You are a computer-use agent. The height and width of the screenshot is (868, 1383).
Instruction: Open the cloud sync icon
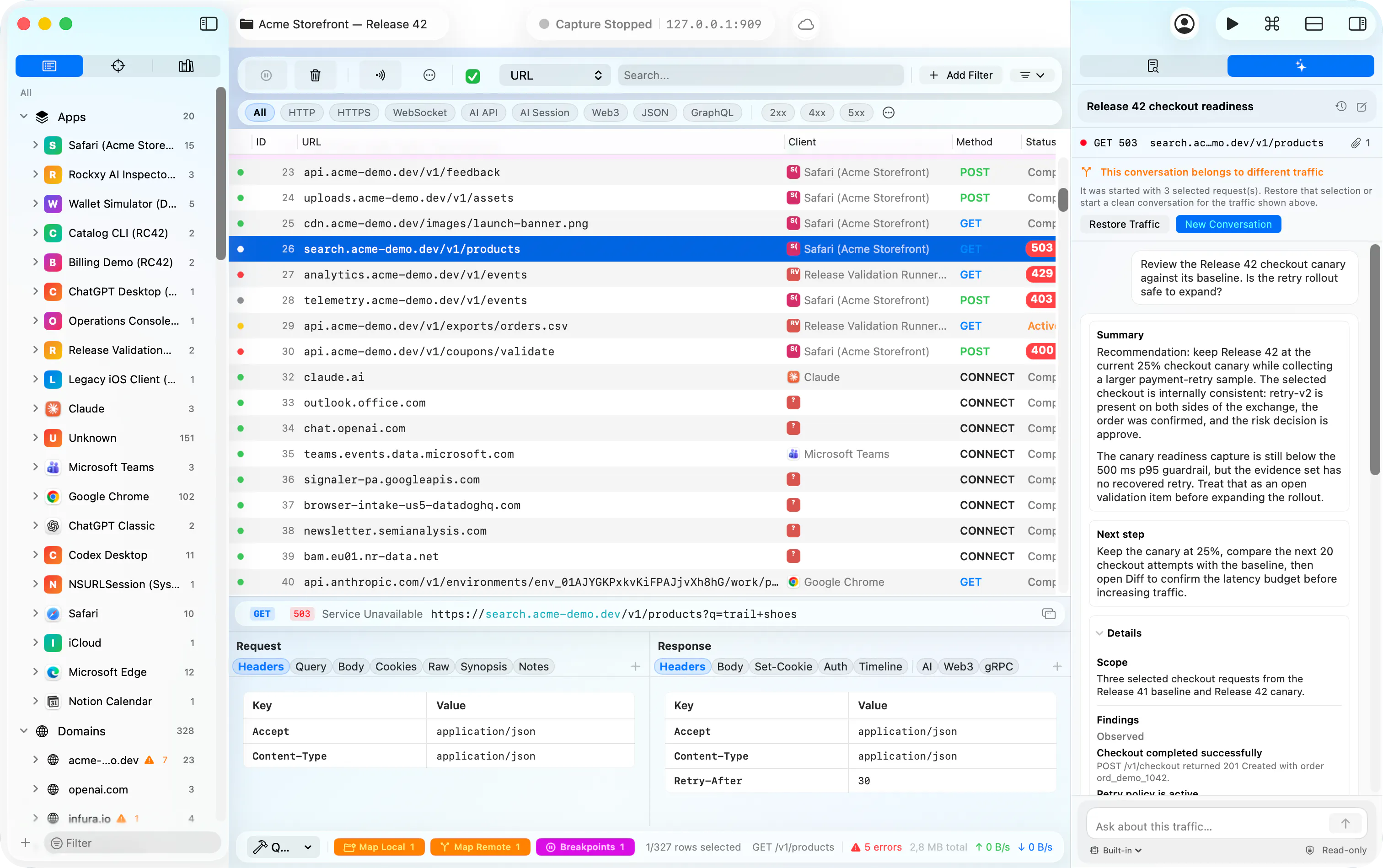click(806, 24)
